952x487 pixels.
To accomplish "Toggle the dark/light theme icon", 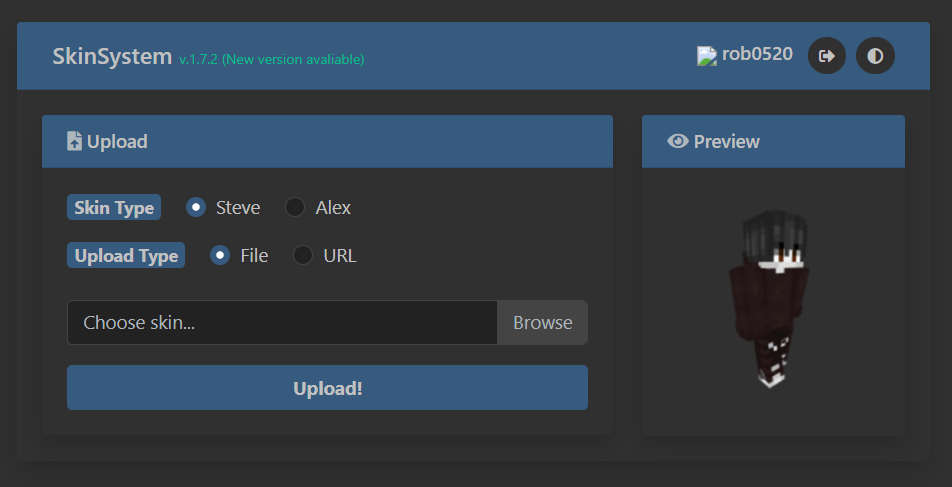I will tap(875, 56).
